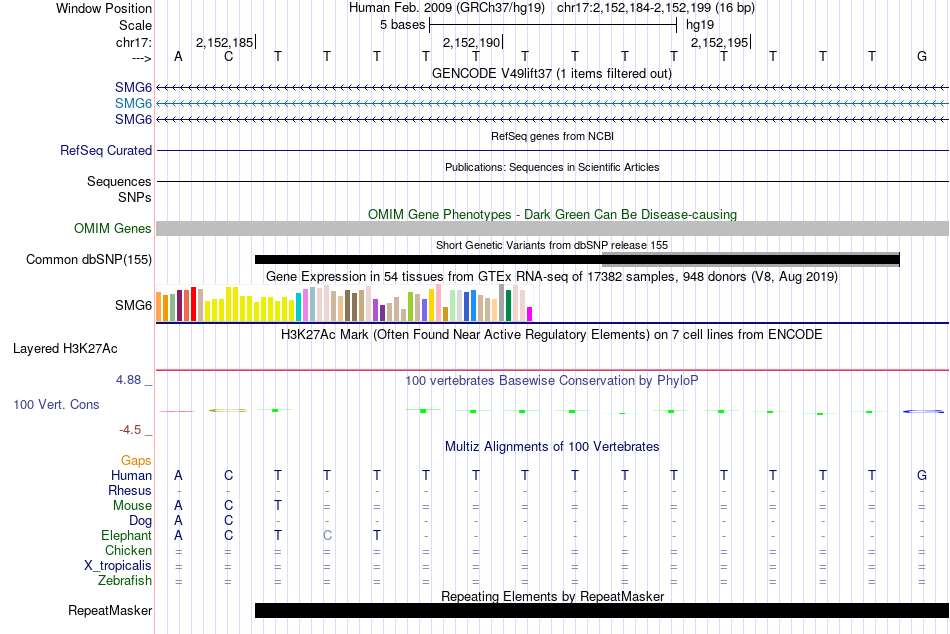This screenshot has height=634, width=950.
Task: Click the Elephant alignment row label
Action: coord(126,535)
